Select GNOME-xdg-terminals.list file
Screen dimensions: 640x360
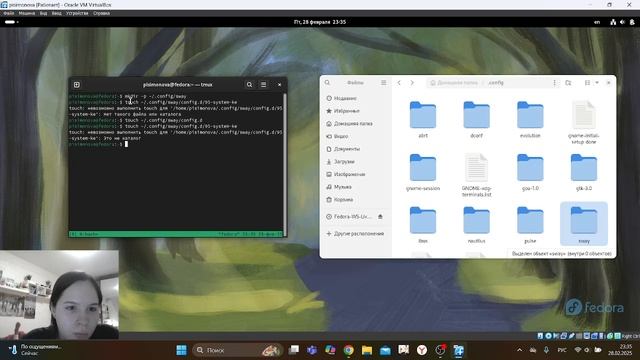click(476, 175)
